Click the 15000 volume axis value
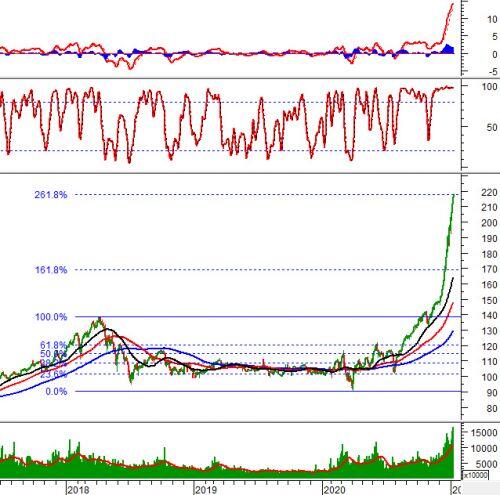The height and width of the screenshot is (495, 500). click(484, 433)
